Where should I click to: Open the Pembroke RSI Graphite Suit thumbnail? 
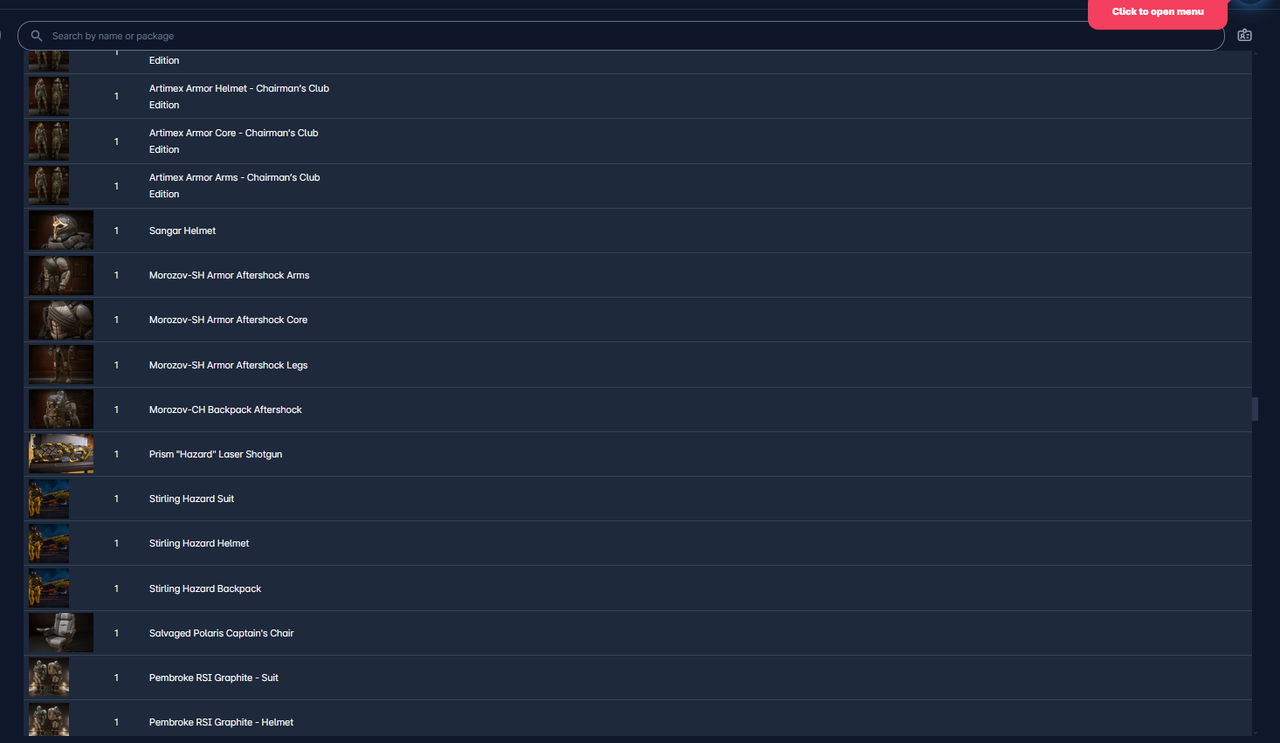pos(49,677)
